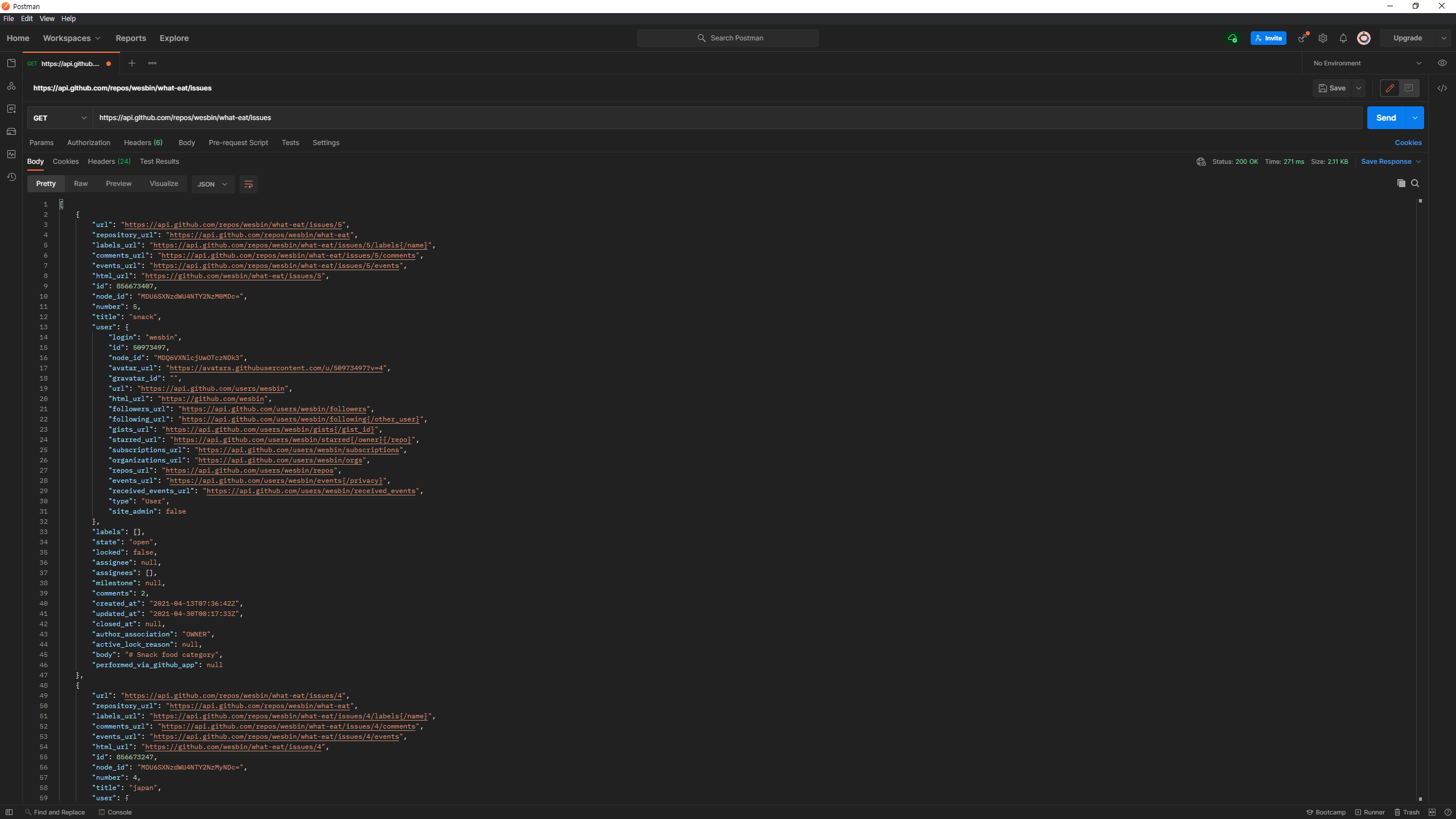
Task: Open tab options three-dots menu
Action: tap(152, 63)
